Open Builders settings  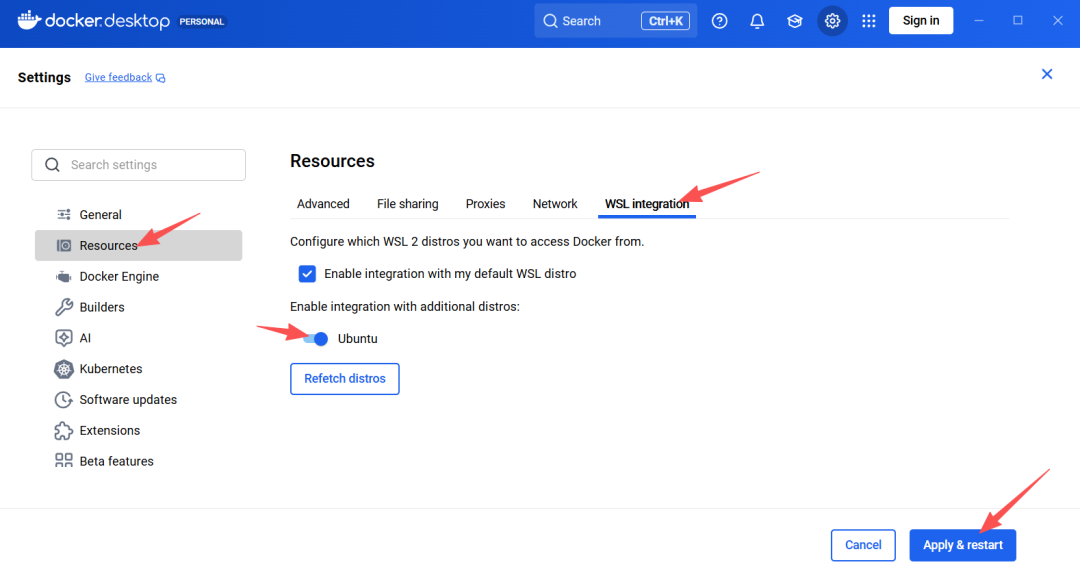click(x=138, y=307)
